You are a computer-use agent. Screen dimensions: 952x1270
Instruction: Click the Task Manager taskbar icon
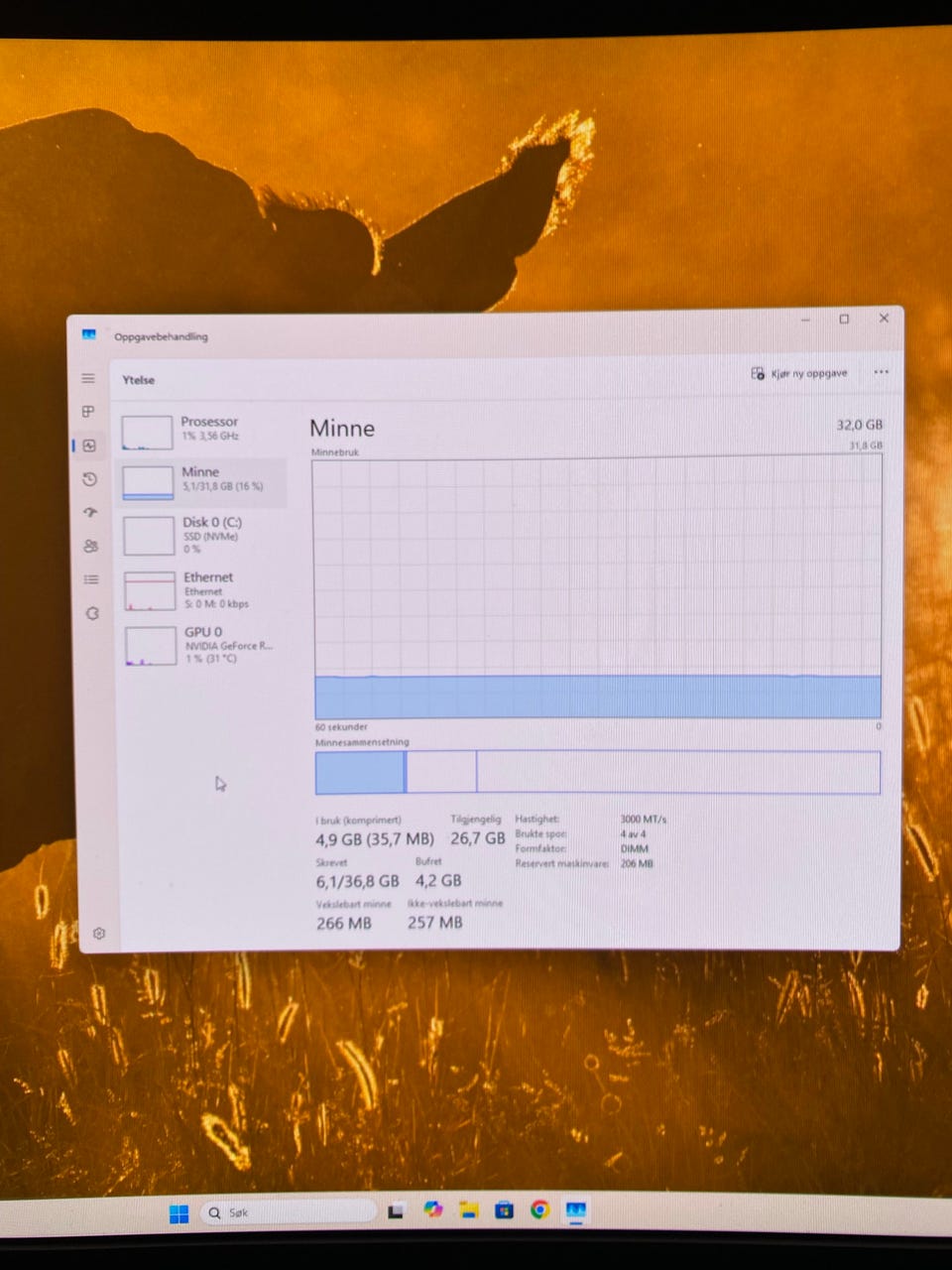click(576, 1210)
